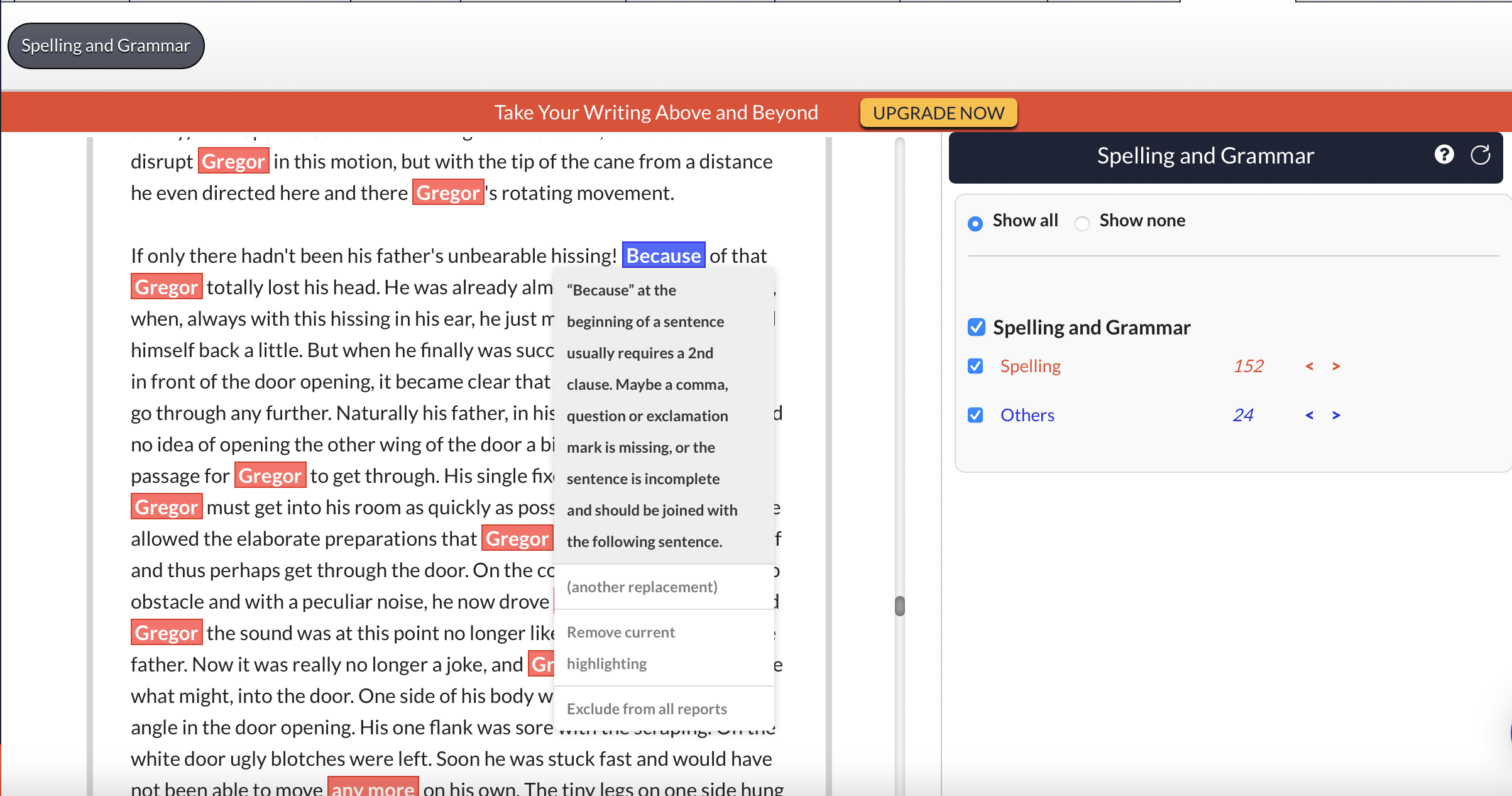This screenshot has width=1512, height=796.
Task: Open the 'Others' category link
Action: [x=1027, y=415]
